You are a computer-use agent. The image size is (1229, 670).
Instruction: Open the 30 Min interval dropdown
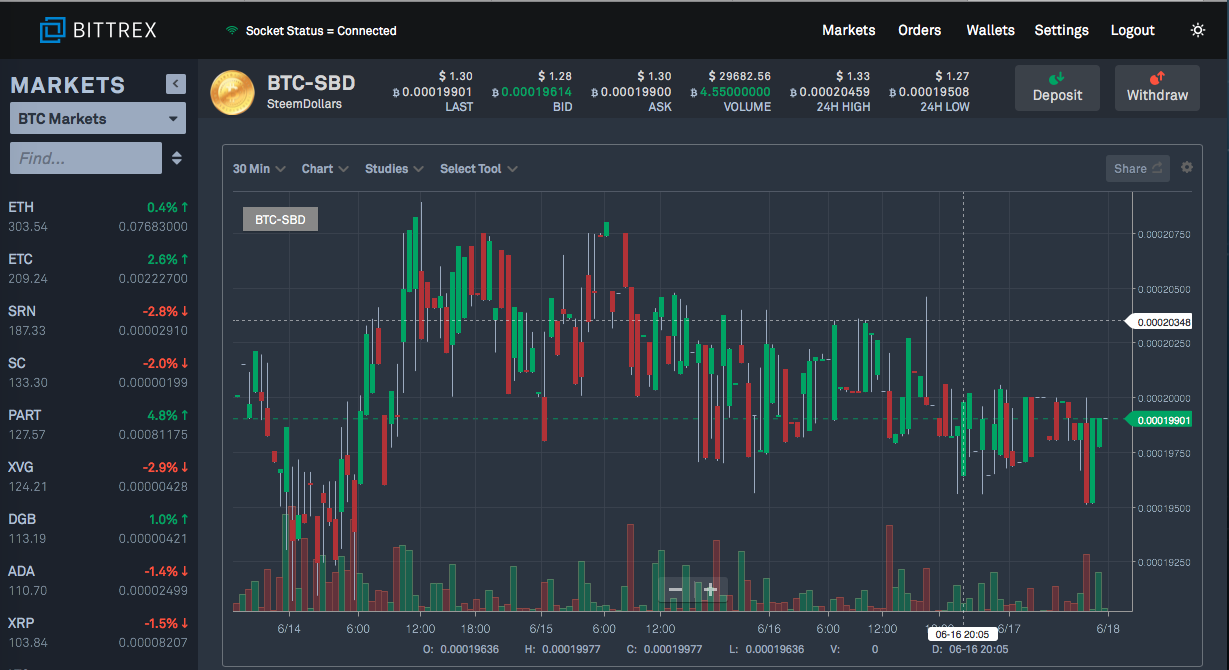(x=259, y=168)
